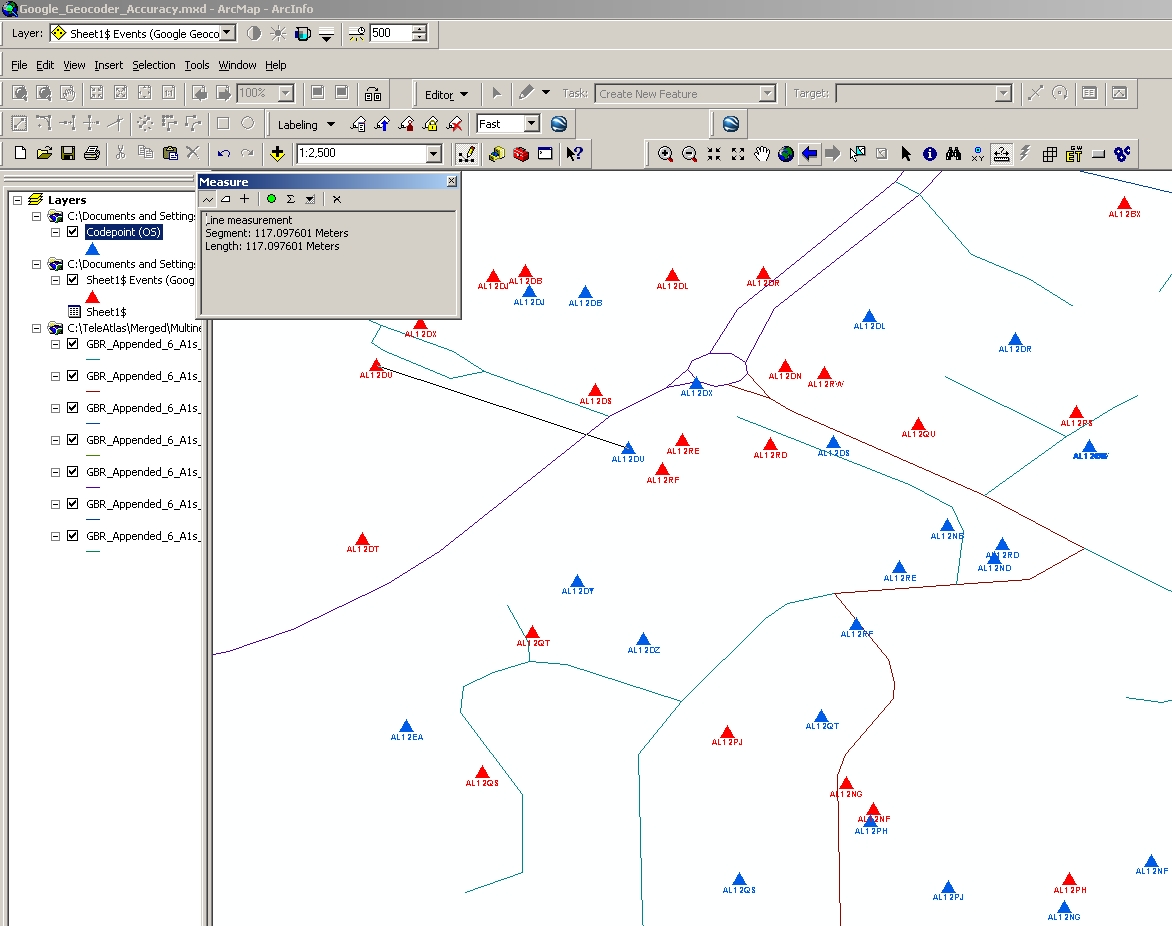This screenshot has height=926, width=1172.
Task: Select the Measure tool in toolbar
Action: pyautogui.click(x=1001, y=154)
